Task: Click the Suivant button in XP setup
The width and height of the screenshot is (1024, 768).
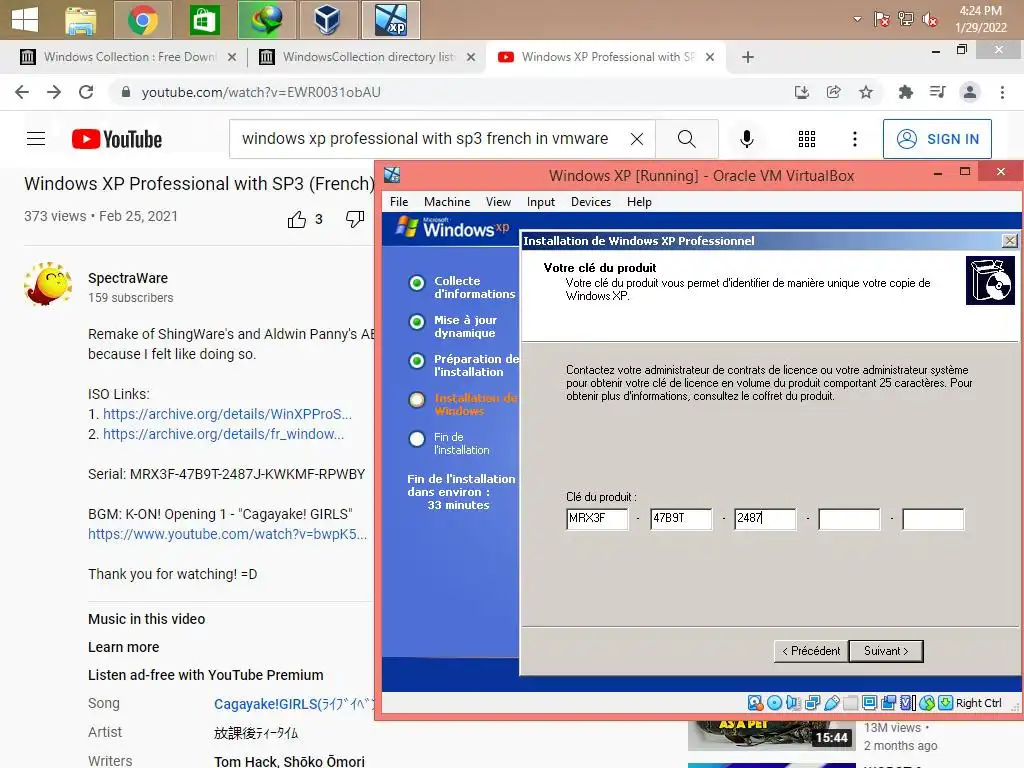Action: (x=886, y=651)
